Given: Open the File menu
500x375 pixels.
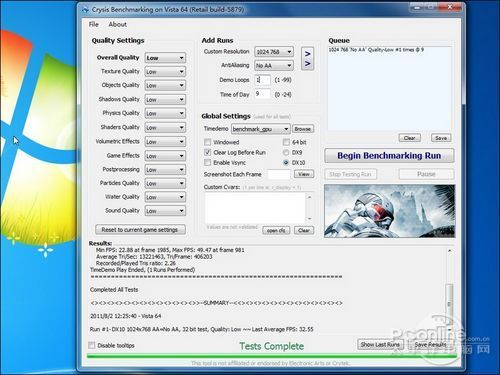Looking at the screenshot, I should pyautogui.click(x=94, y=24).
